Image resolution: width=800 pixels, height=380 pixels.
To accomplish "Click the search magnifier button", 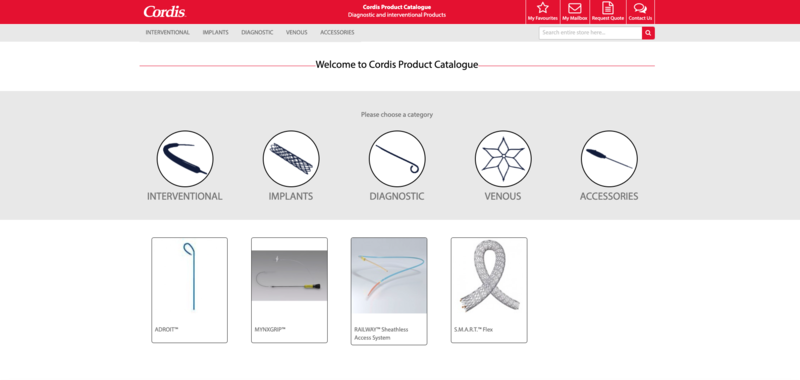I will point(648,33).
